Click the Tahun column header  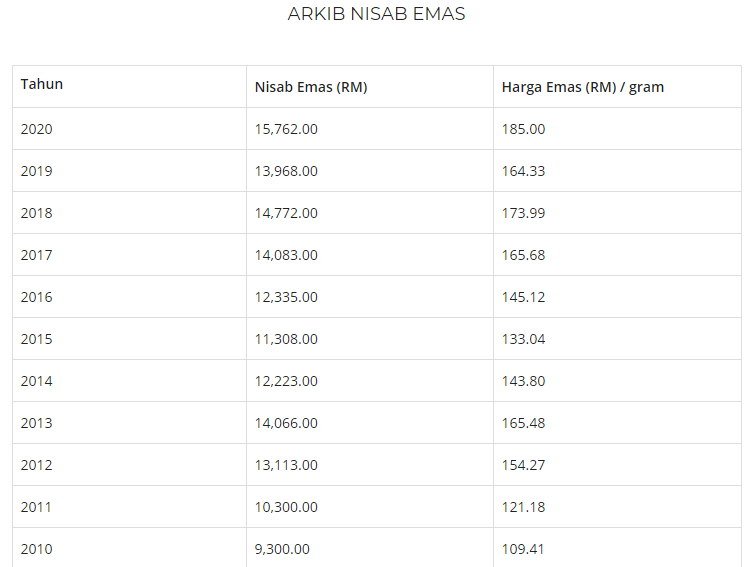42,84
